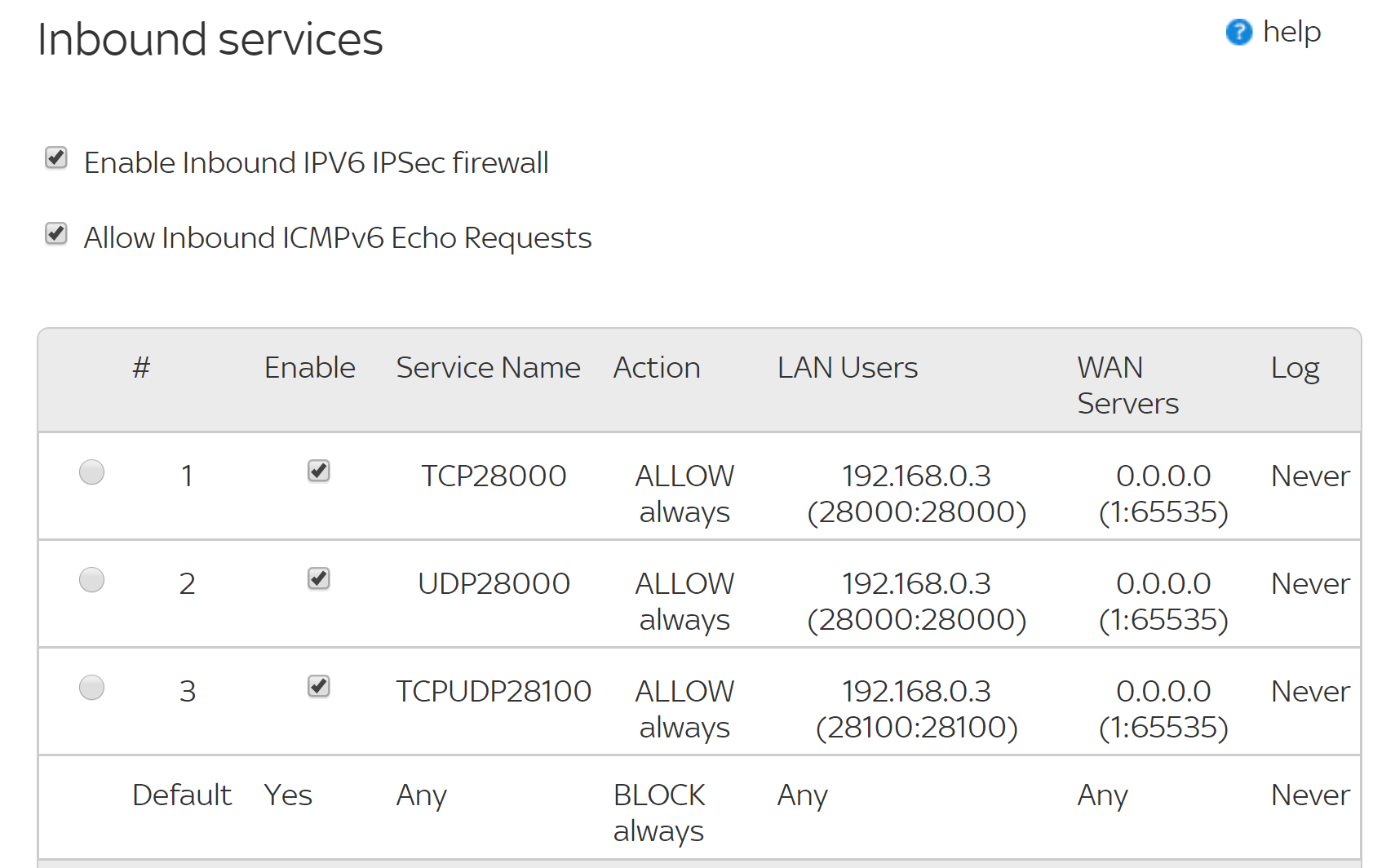This screenshot has height=868, width=1373.
Task: Disable the TCPUDP28100 service checkbox
Action: [x=319, y=687]
